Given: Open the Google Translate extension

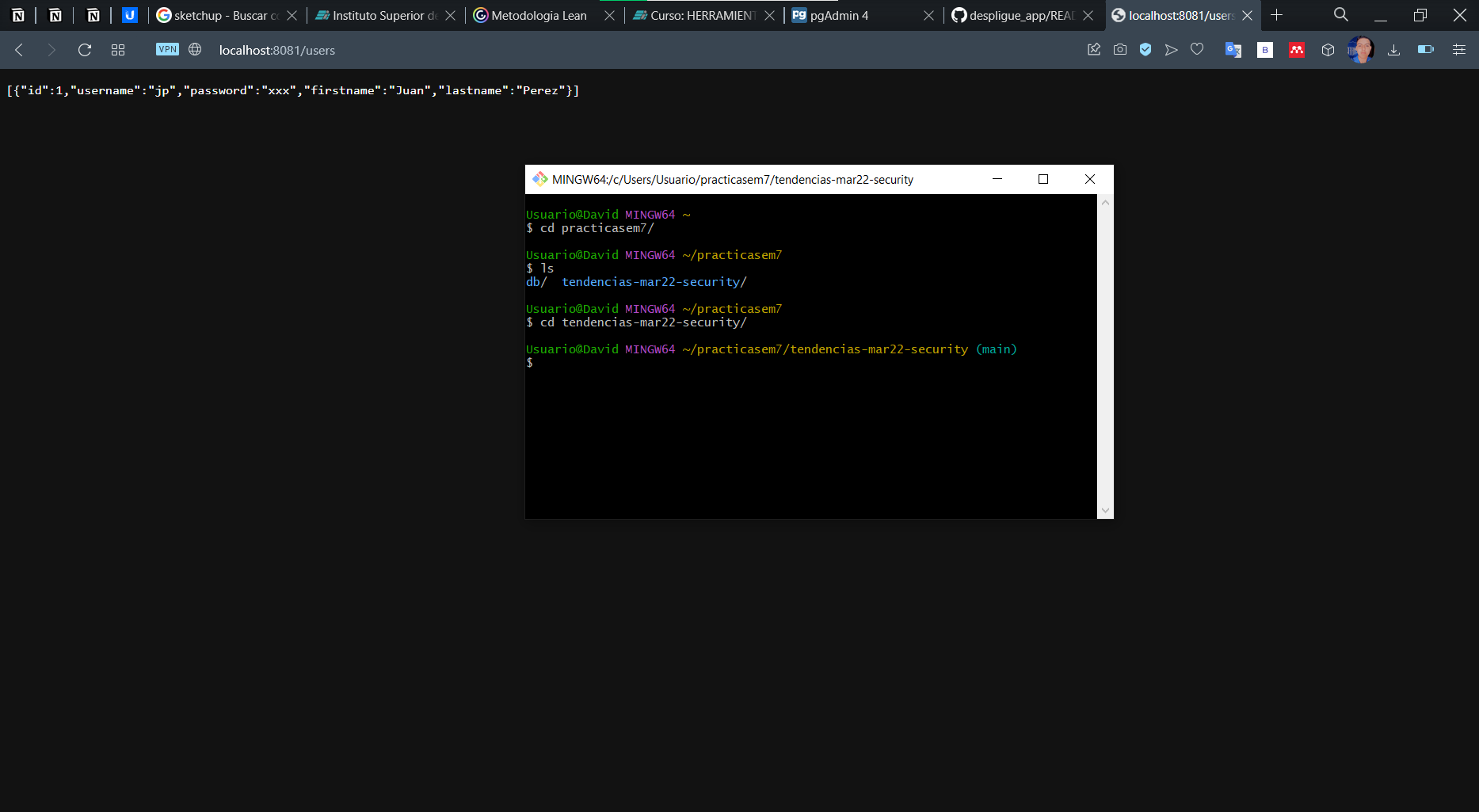Looking at the screenshot, I should (x=1233, y=49).
